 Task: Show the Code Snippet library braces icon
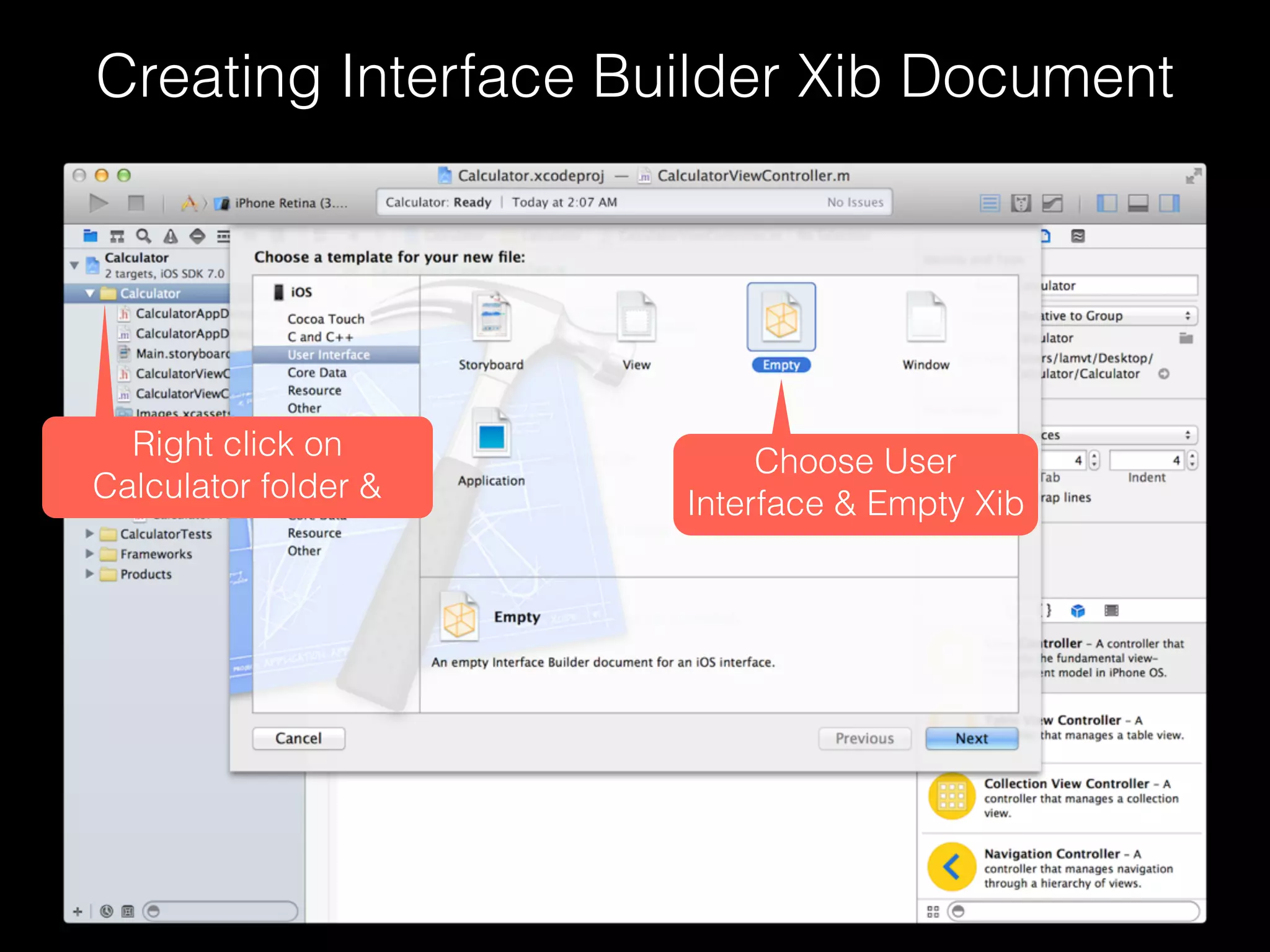[1047, 610]
